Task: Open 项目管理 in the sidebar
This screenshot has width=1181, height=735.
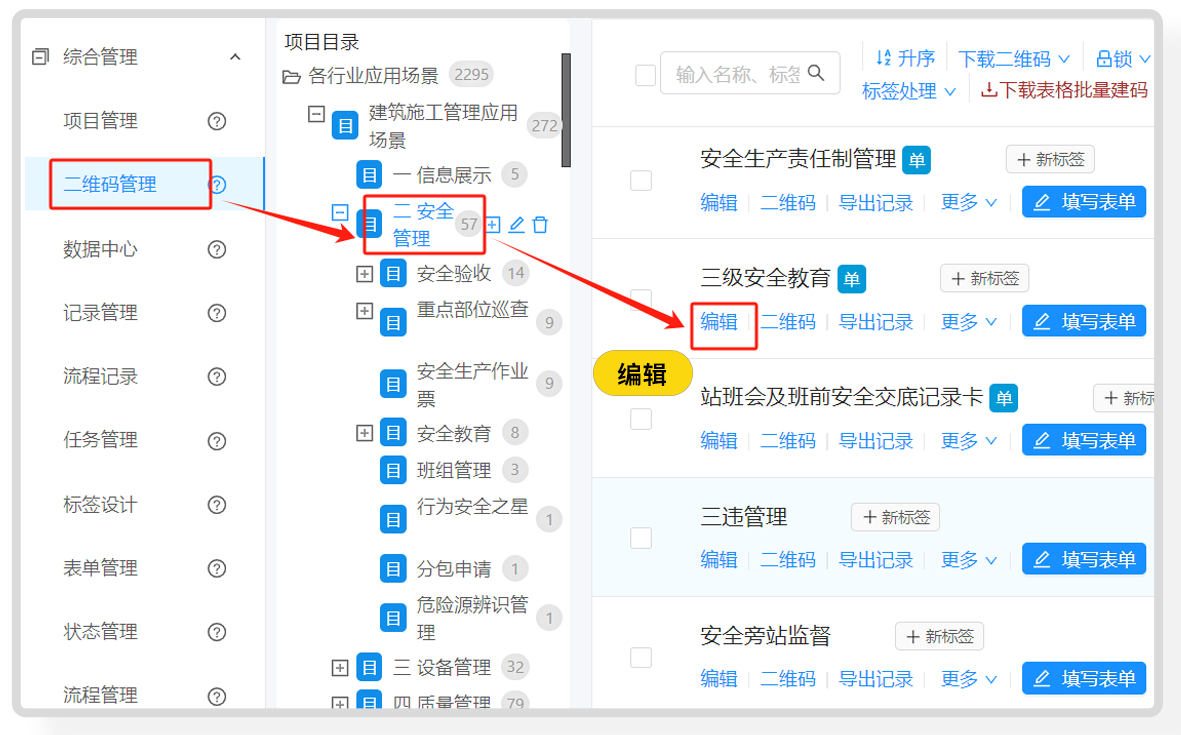Action: tap(100, 120)
